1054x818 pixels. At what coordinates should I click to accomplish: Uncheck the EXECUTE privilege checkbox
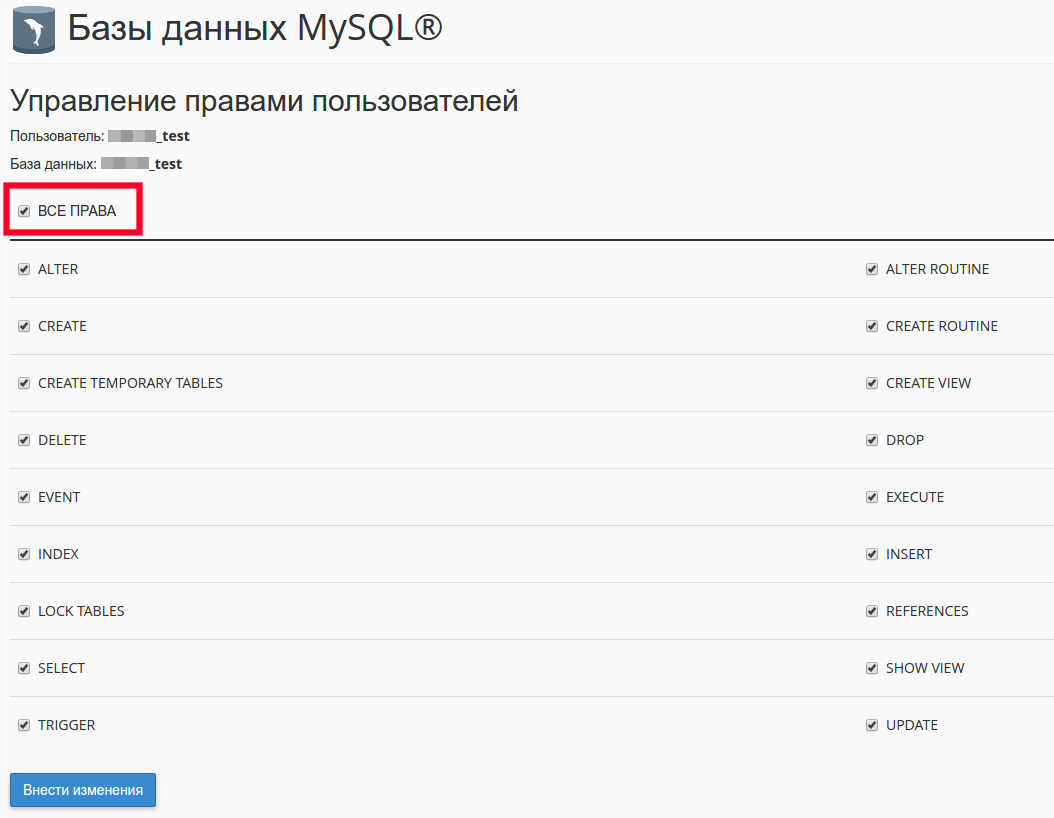872,497
